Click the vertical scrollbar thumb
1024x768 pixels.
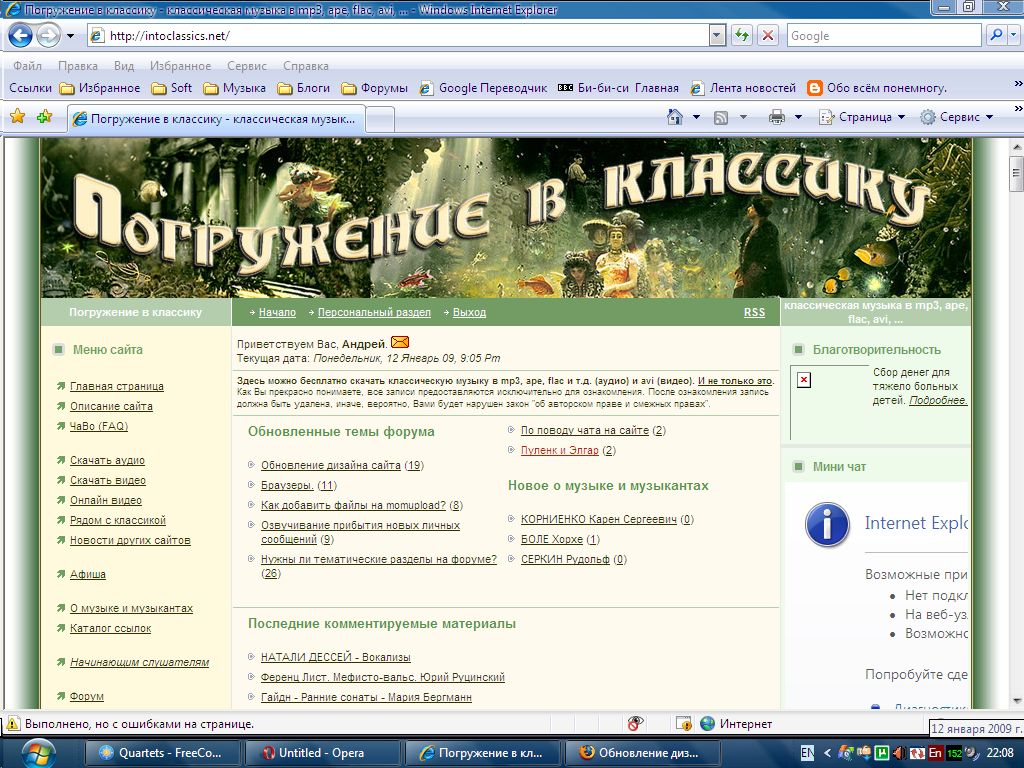(x=1016, y=172)
